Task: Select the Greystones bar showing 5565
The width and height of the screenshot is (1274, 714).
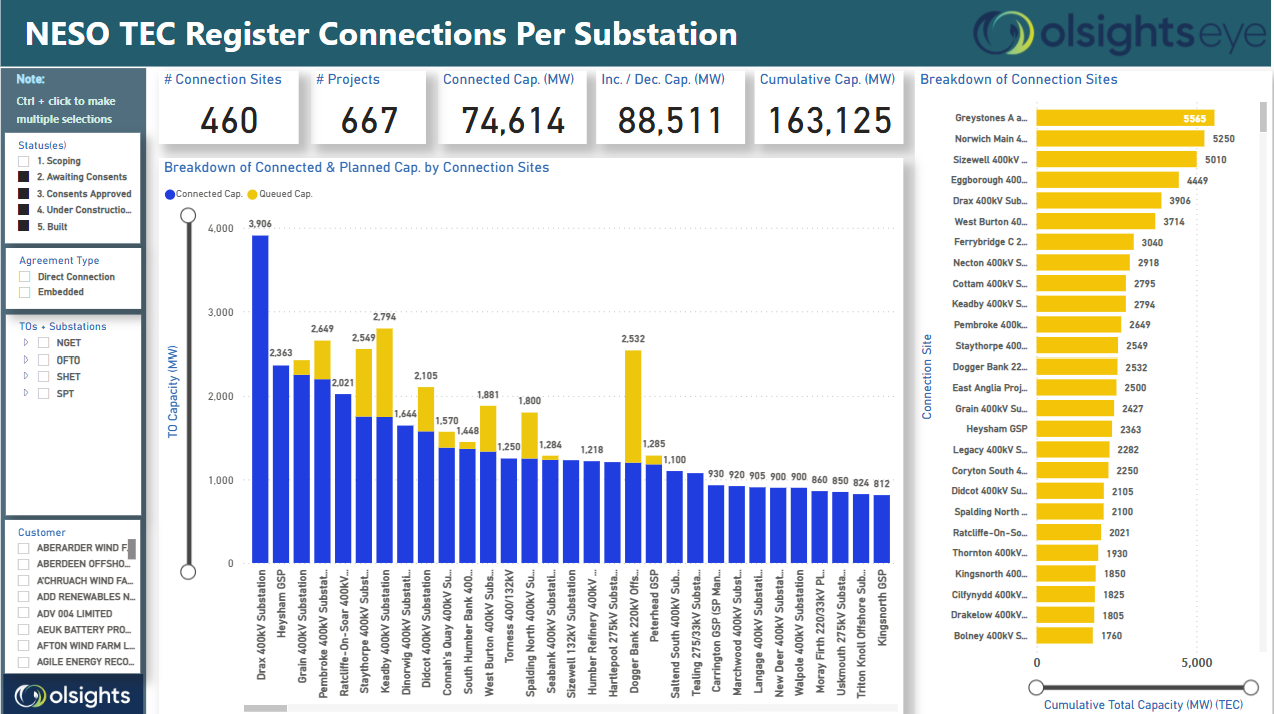Action: 1125,118
